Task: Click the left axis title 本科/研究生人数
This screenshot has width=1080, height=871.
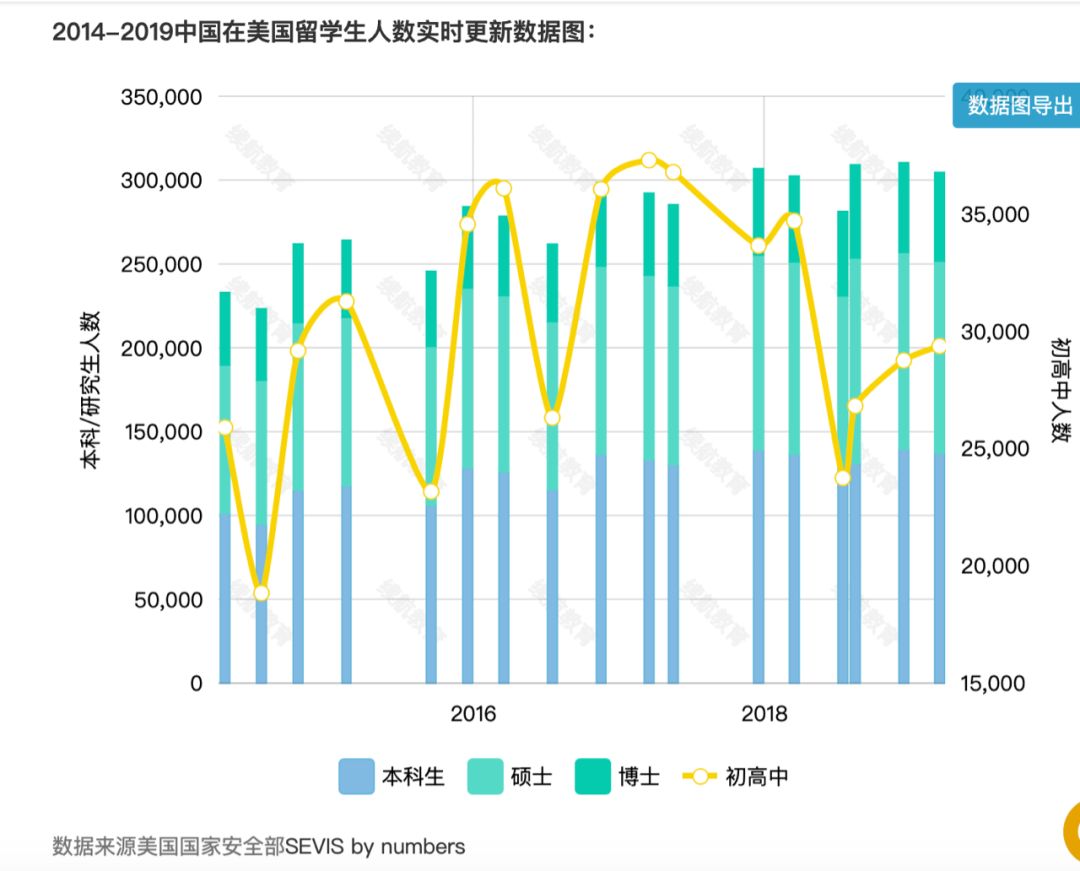Action: click(x=91, y=390)
